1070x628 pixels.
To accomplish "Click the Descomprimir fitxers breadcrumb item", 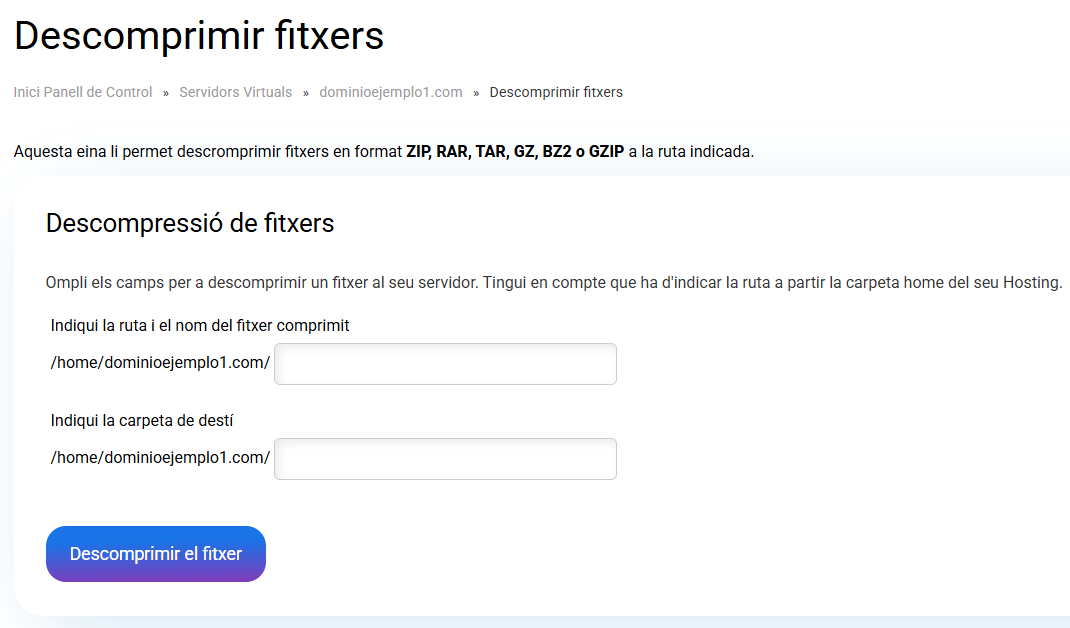I will pos(556,92).
